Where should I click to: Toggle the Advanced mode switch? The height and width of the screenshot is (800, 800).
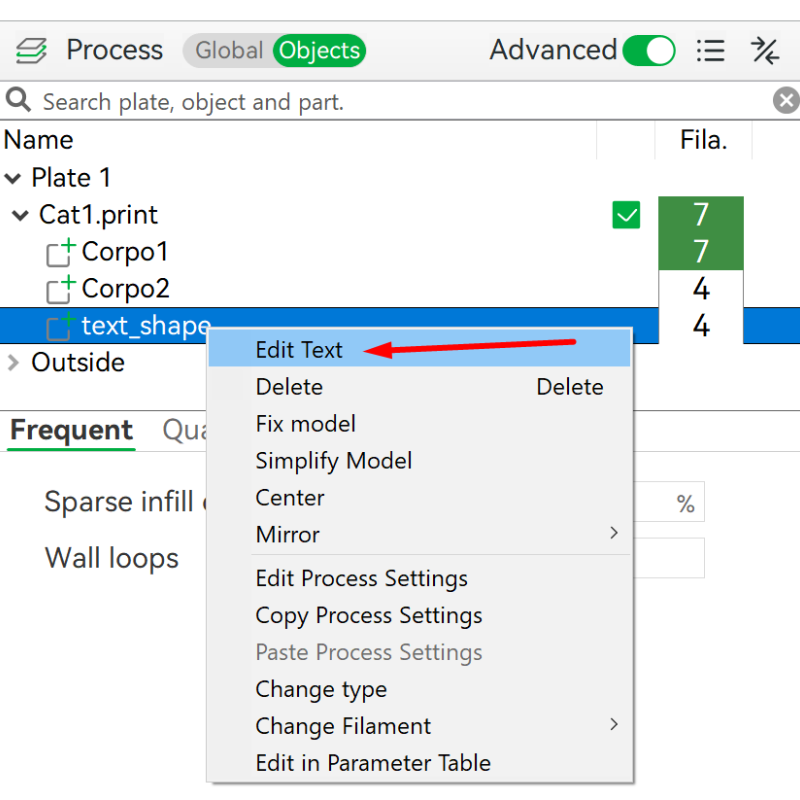[x=648, y=50]
